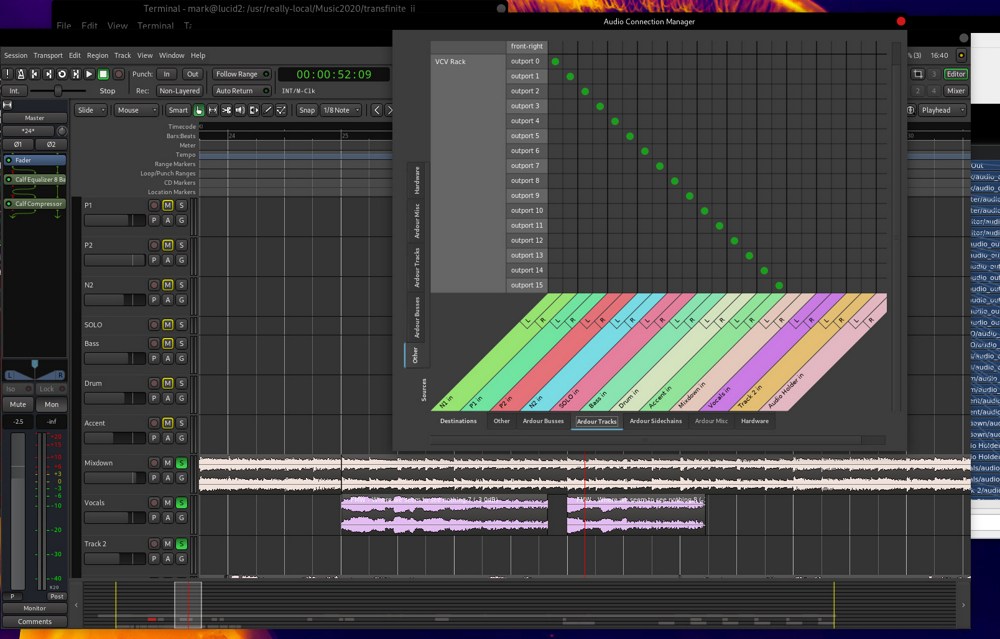Open the Slide edit mode dropdown
This screenshot has height=639, width=1000.
pyautogui.click(x=91, y=110)
